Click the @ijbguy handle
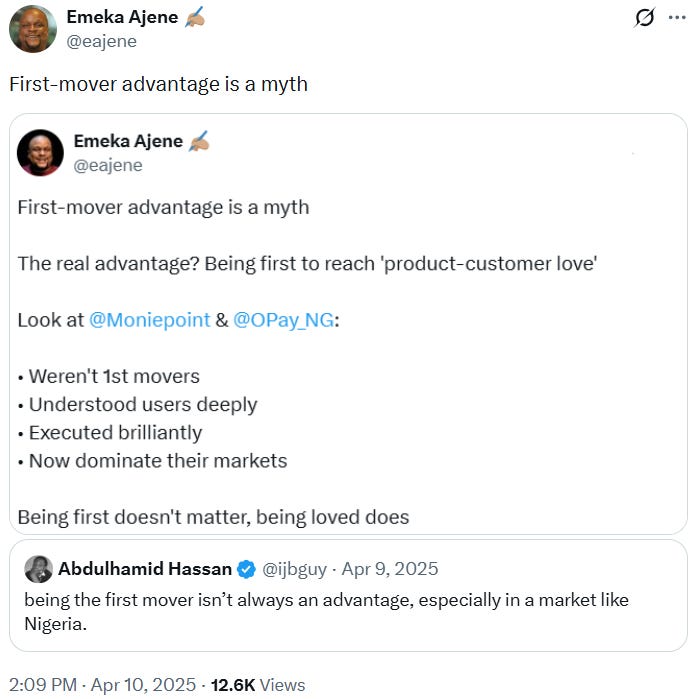The width and height of the screenshot is (693, 699). [x=295, y=569]
